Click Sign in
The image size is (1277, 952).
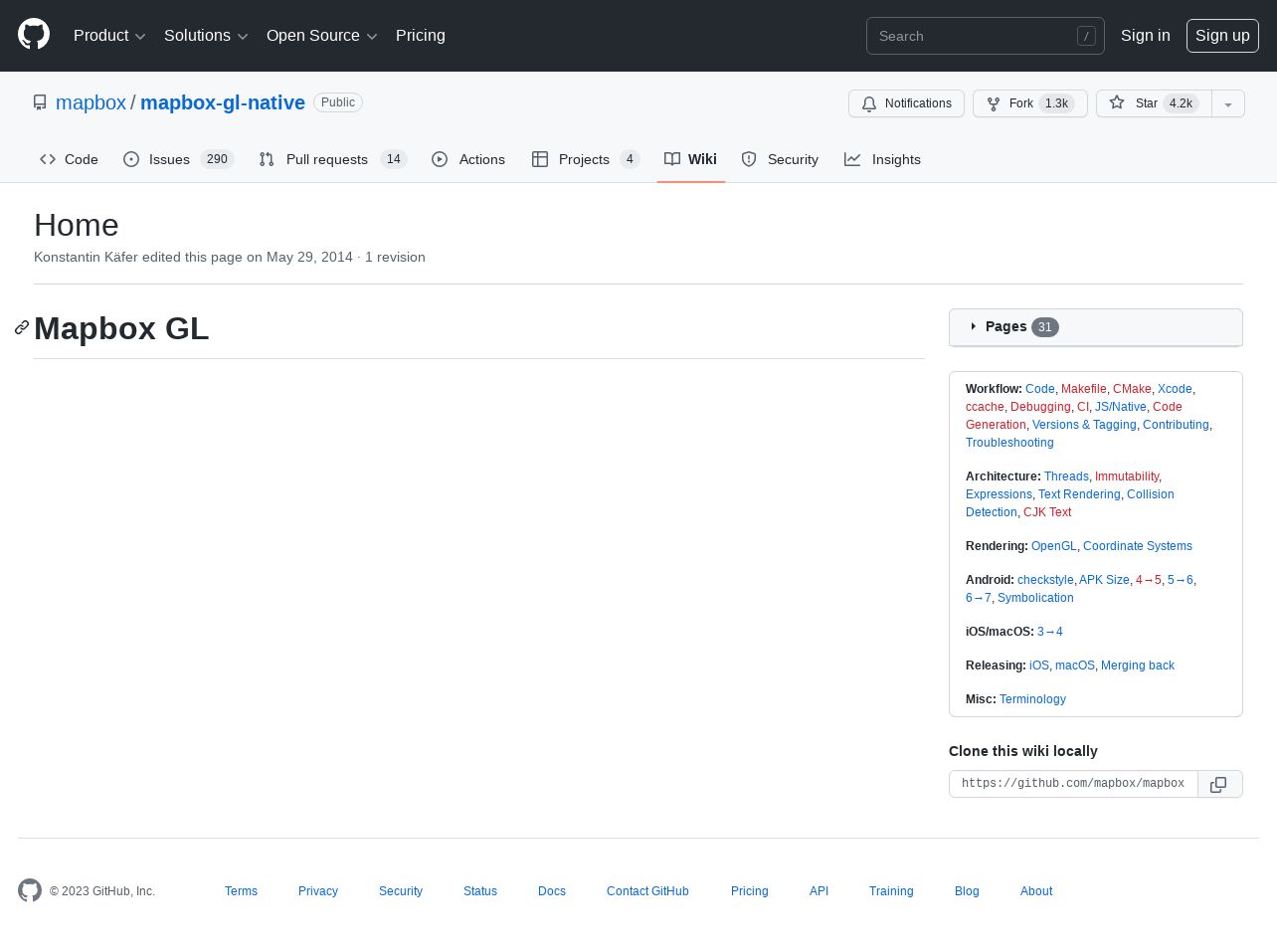click(x=1146, y=35)
